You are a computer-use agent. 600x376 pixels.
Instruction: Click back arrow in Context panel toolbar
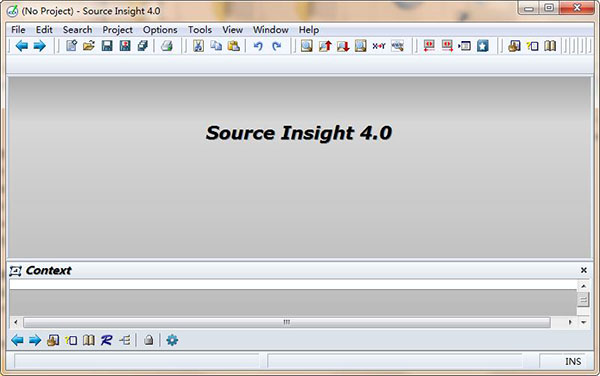point(17,340)
